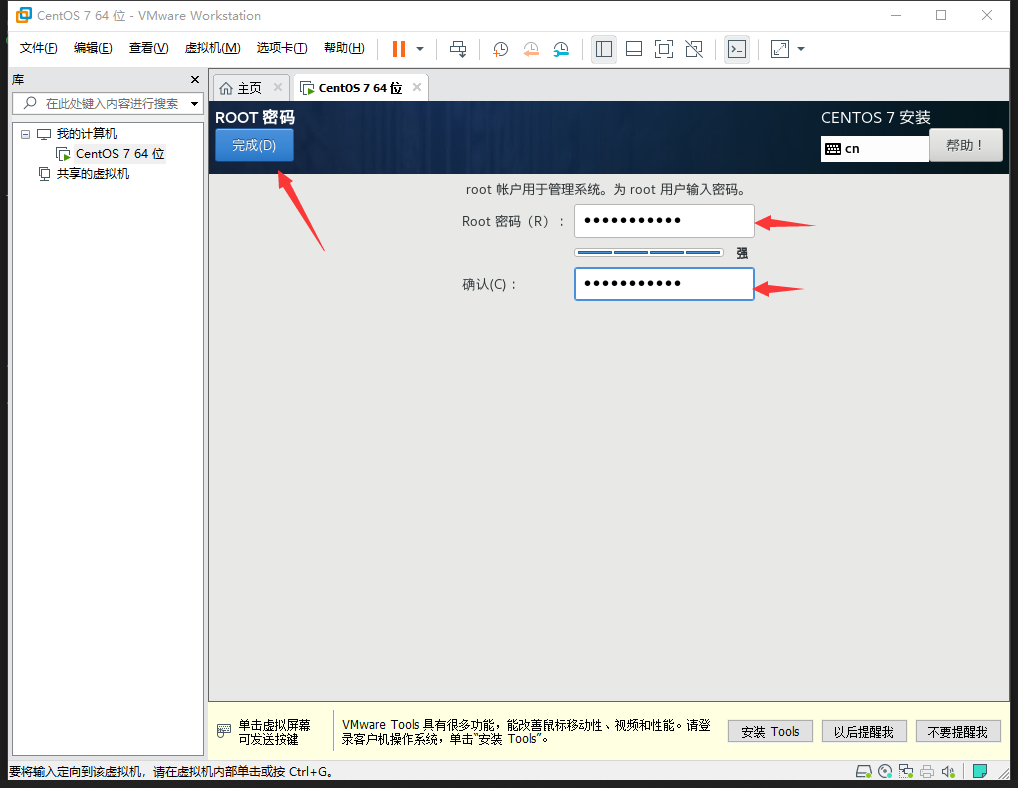Enter full screen mode
1018x788 pixels.
click(664, 48)
